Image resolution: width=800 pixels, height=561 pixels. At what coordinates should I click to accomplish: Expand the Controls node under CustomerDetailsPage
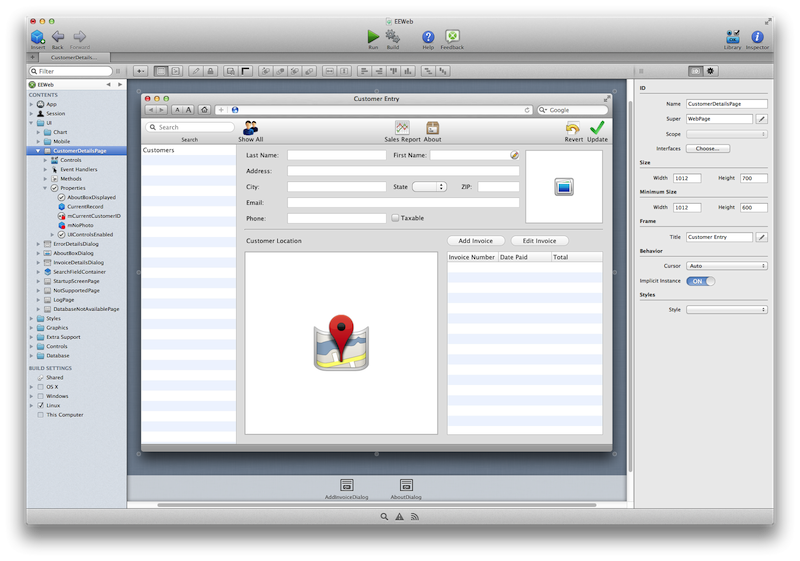coord(45,160)
